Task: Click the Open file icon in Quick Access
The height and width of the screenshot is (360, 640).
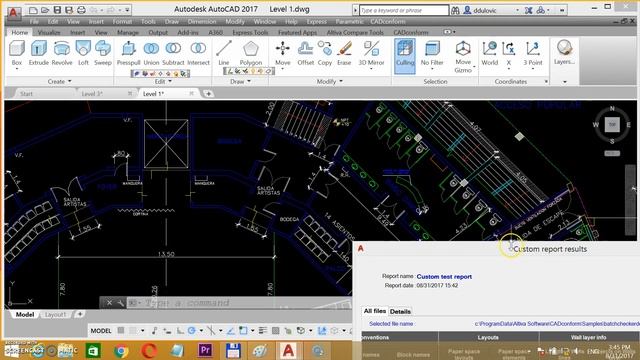Action: (x=45, y=9)
